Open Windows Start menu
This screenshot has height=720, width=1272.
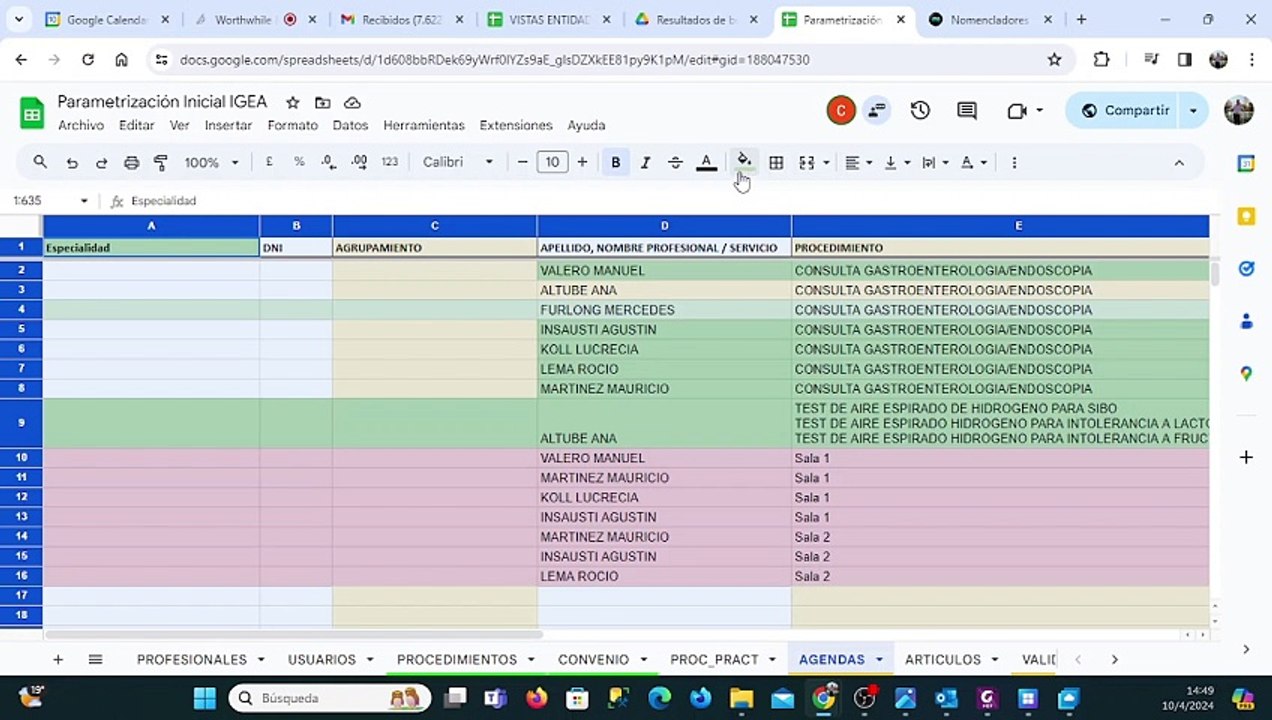(204, 698)
